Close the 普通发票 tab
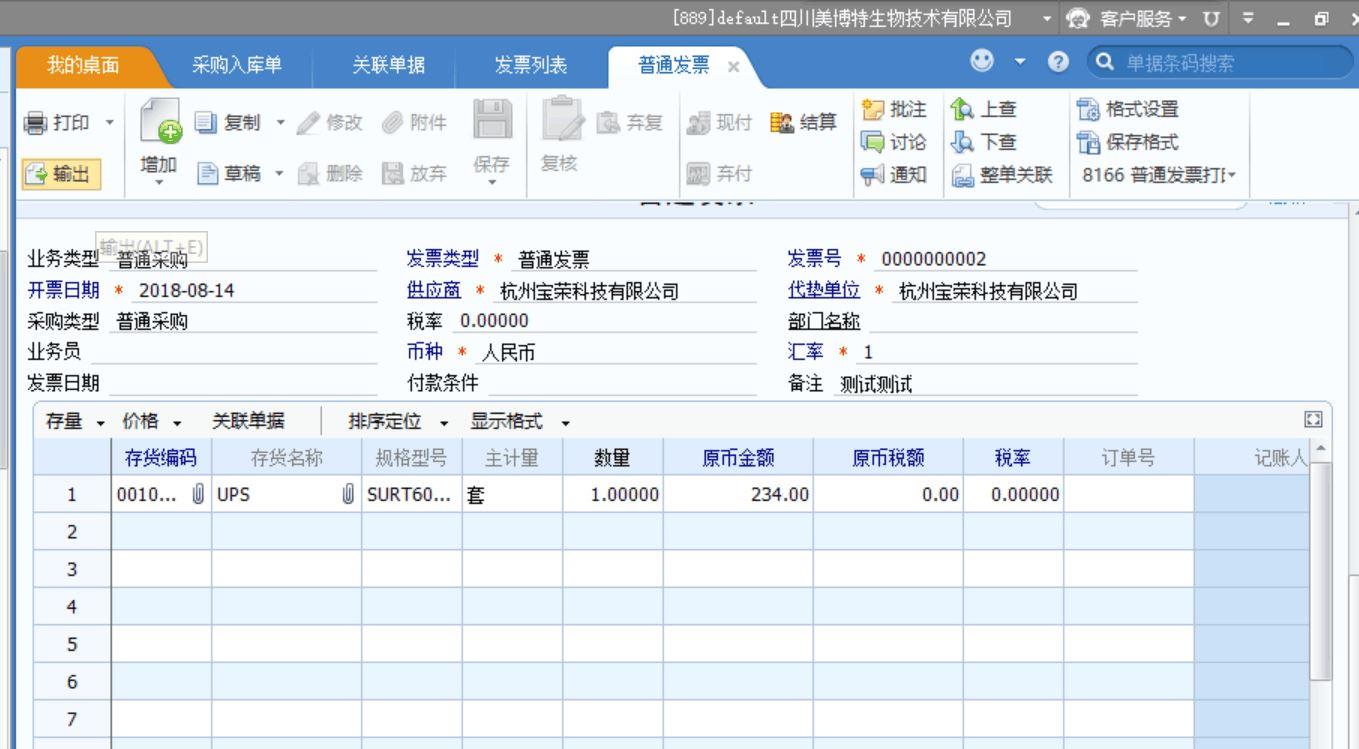The image size is (1359, 749). pos(732,66)
